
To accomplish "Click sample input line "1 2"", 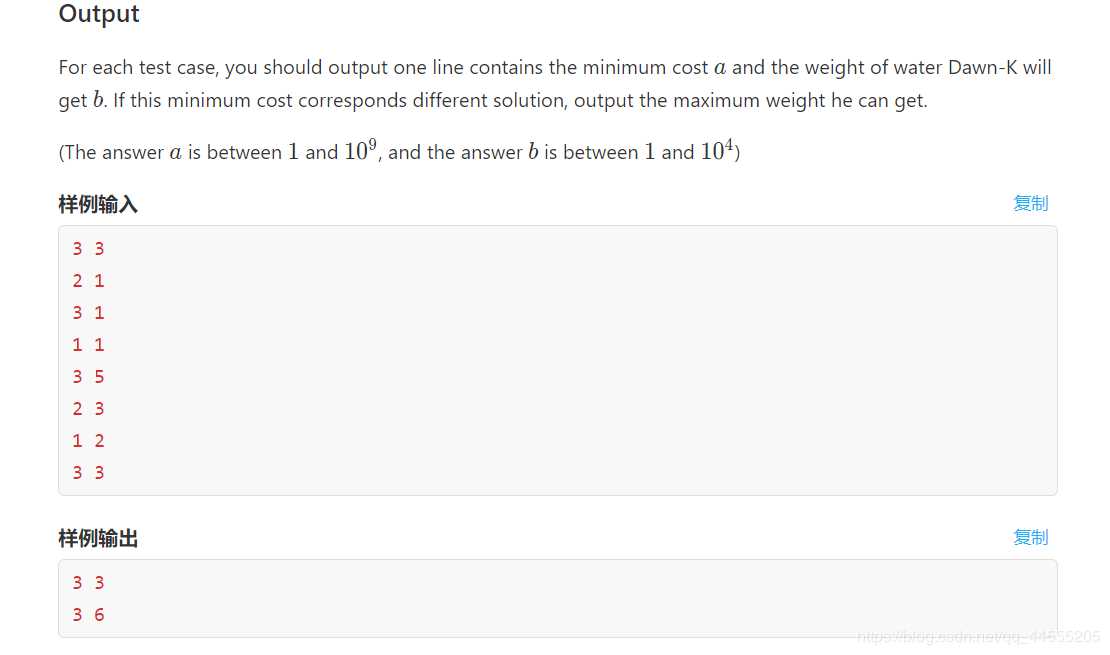I will point(88,440).
